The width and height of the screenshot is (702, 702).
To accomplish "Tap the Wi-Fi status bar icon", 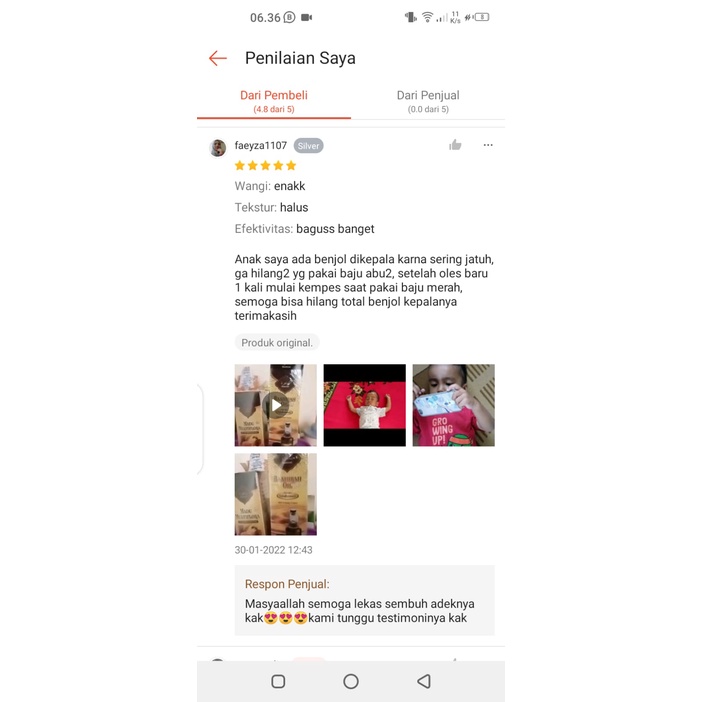I will pos(428,17).
